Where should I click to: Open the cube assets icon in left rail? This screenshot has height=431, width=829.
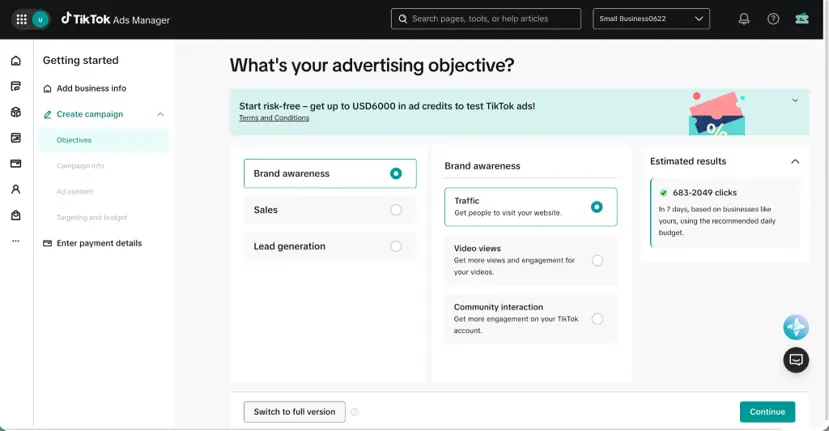(16, 112)
